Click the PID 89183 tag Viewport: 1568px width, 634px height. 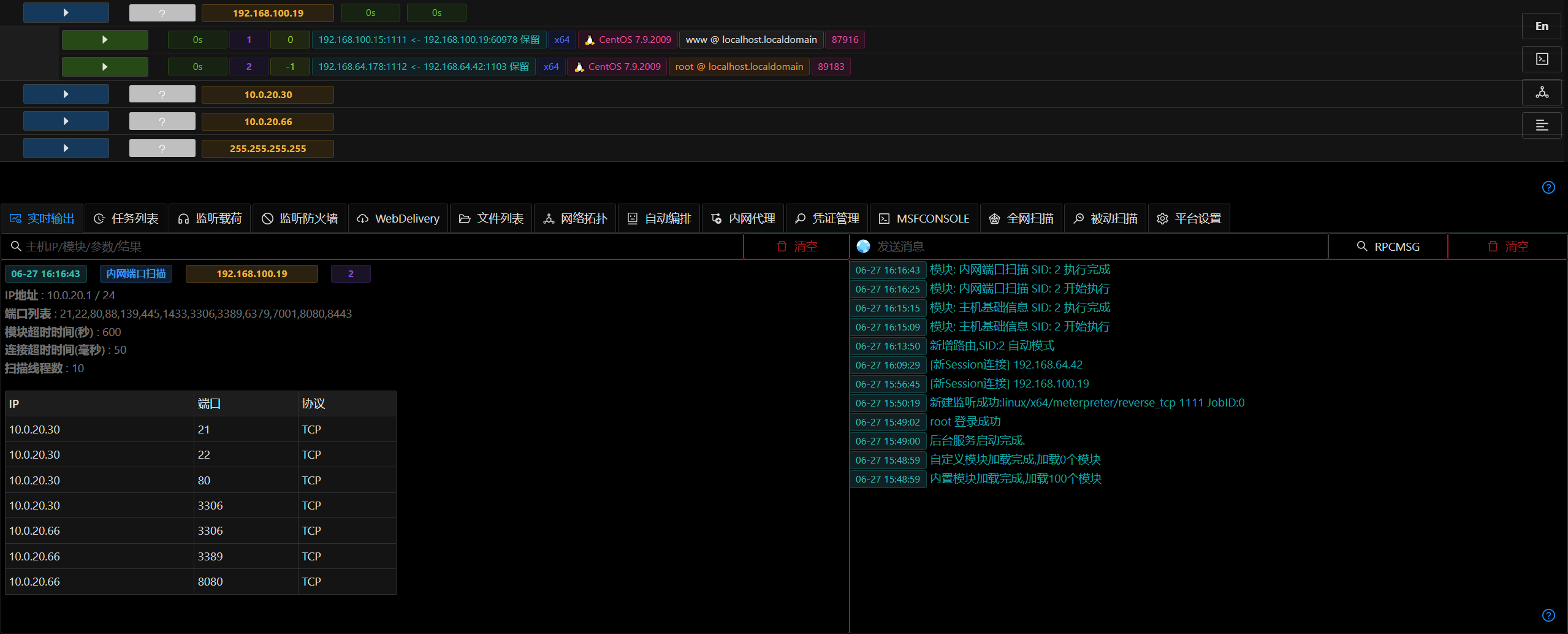pyautogui.click(x=831, y=67)
